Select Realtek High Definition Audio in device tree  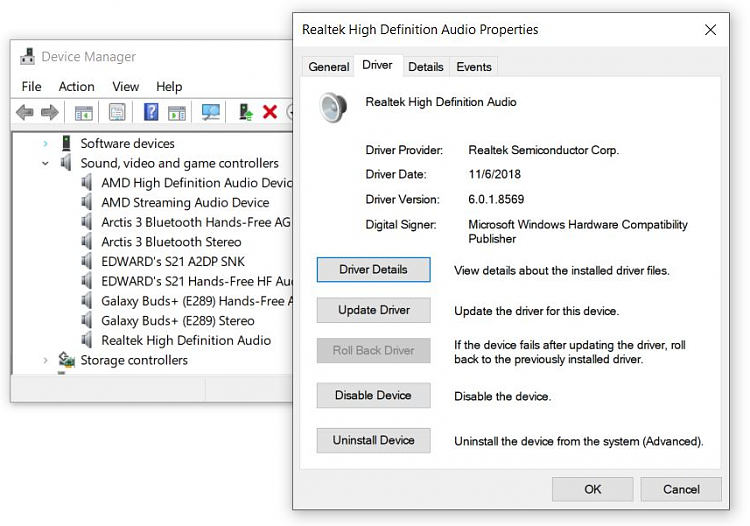(x=186, y=340)
